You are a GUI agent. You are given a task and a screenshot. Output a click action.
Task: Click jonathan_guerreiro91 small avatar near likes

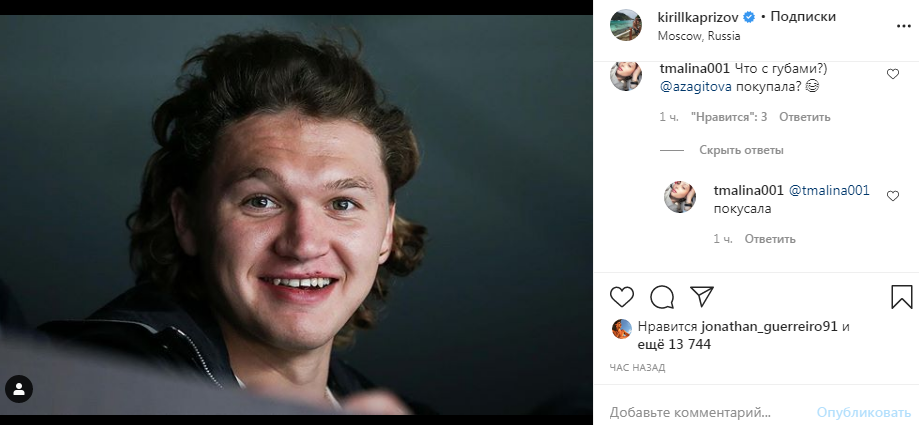click(x=621, y=328)
